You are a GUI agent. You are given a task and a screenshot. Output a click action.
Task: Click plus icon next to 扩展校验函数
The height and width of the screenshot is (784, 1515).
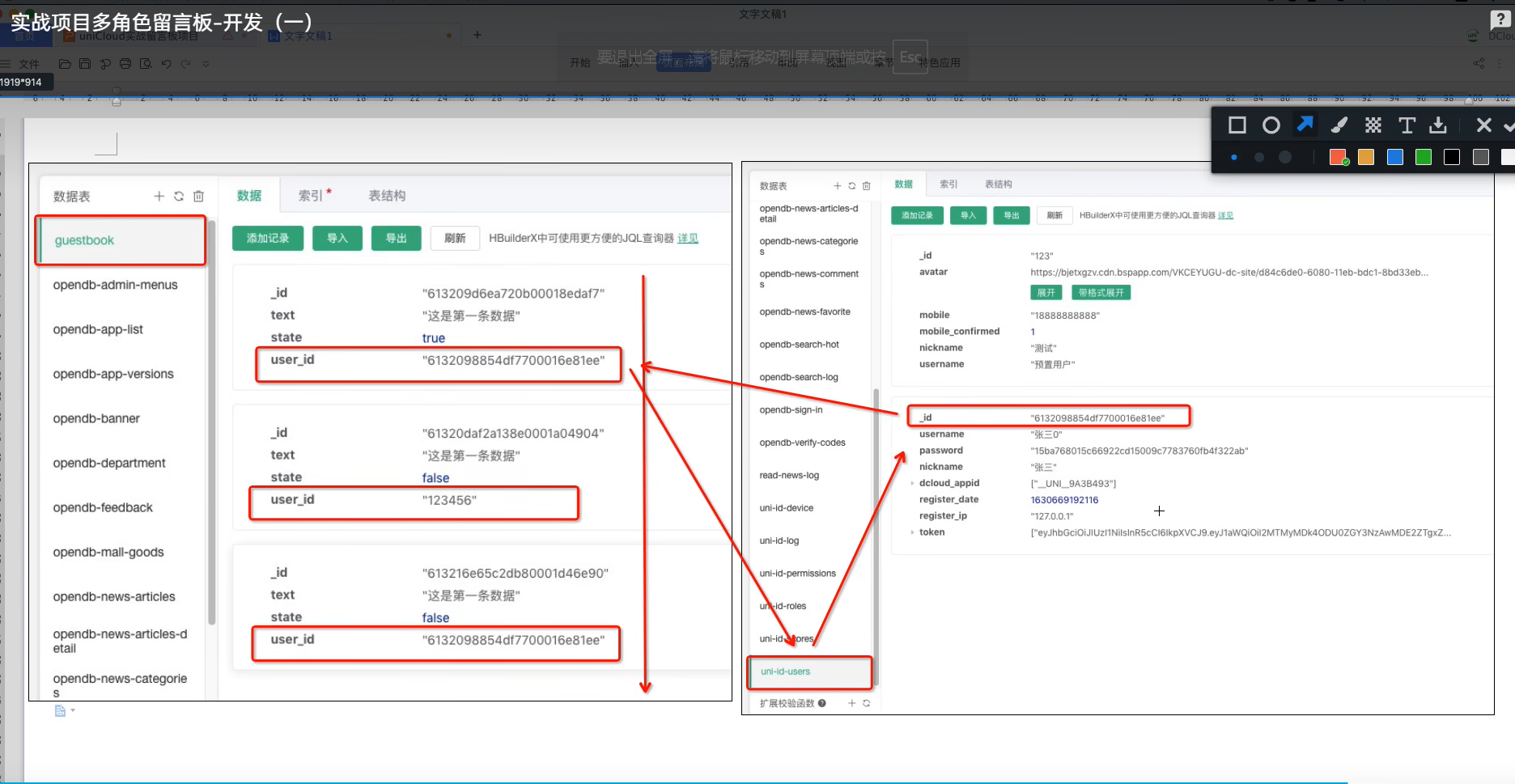851,703
